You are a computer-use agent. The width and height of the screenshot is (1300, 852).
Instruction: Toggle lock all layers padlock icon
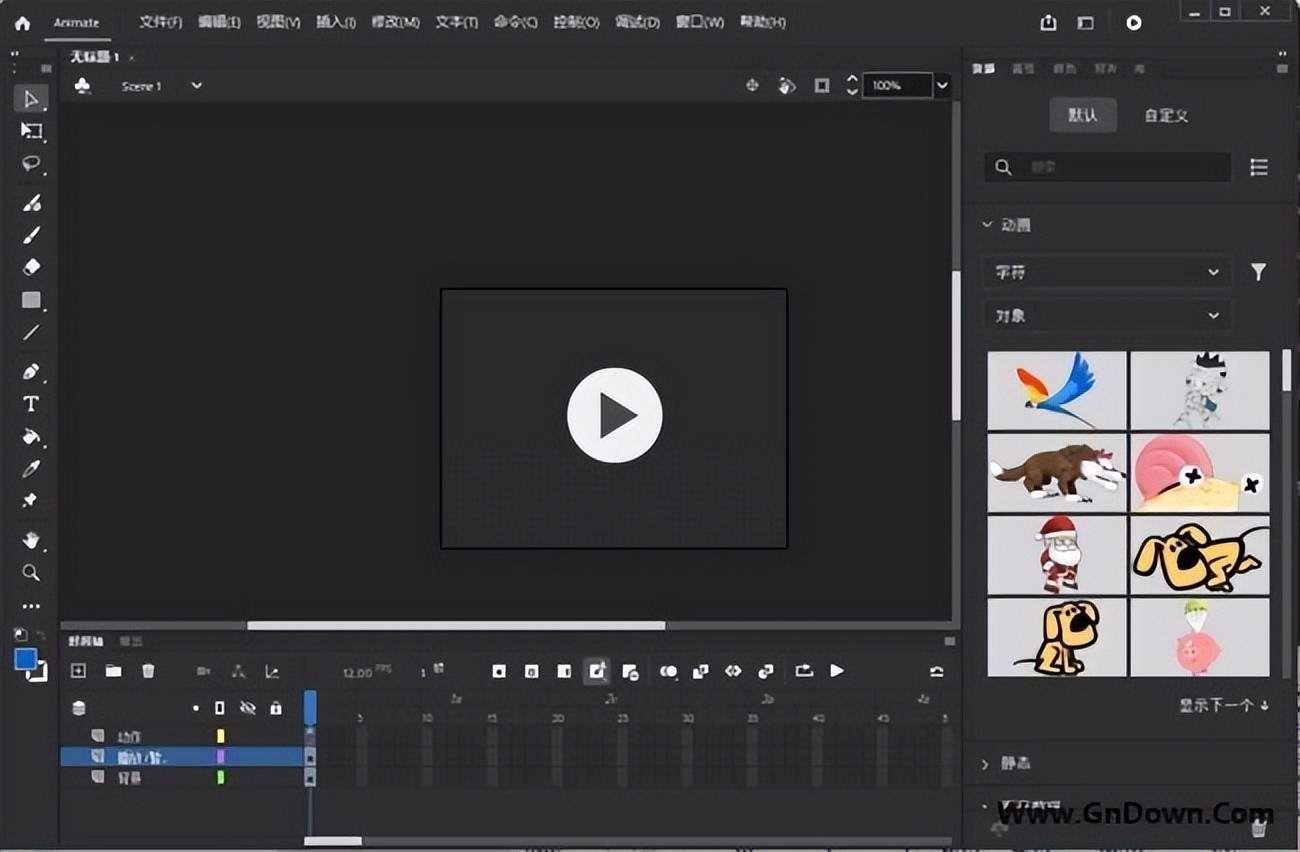[x=276, y=708]
